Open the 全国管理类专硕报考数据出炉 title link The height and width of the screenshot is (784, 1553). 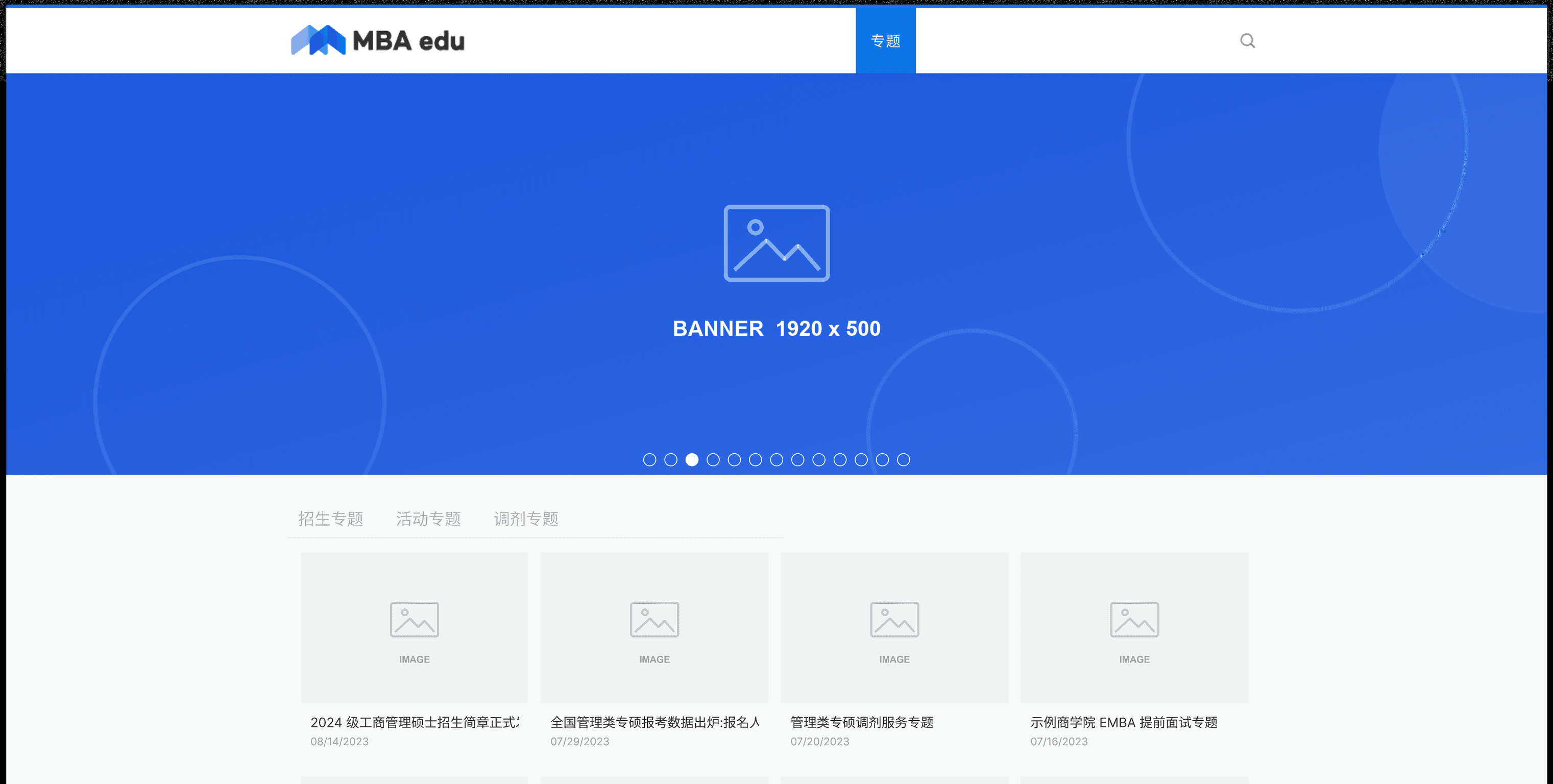(x=654, y=722)
